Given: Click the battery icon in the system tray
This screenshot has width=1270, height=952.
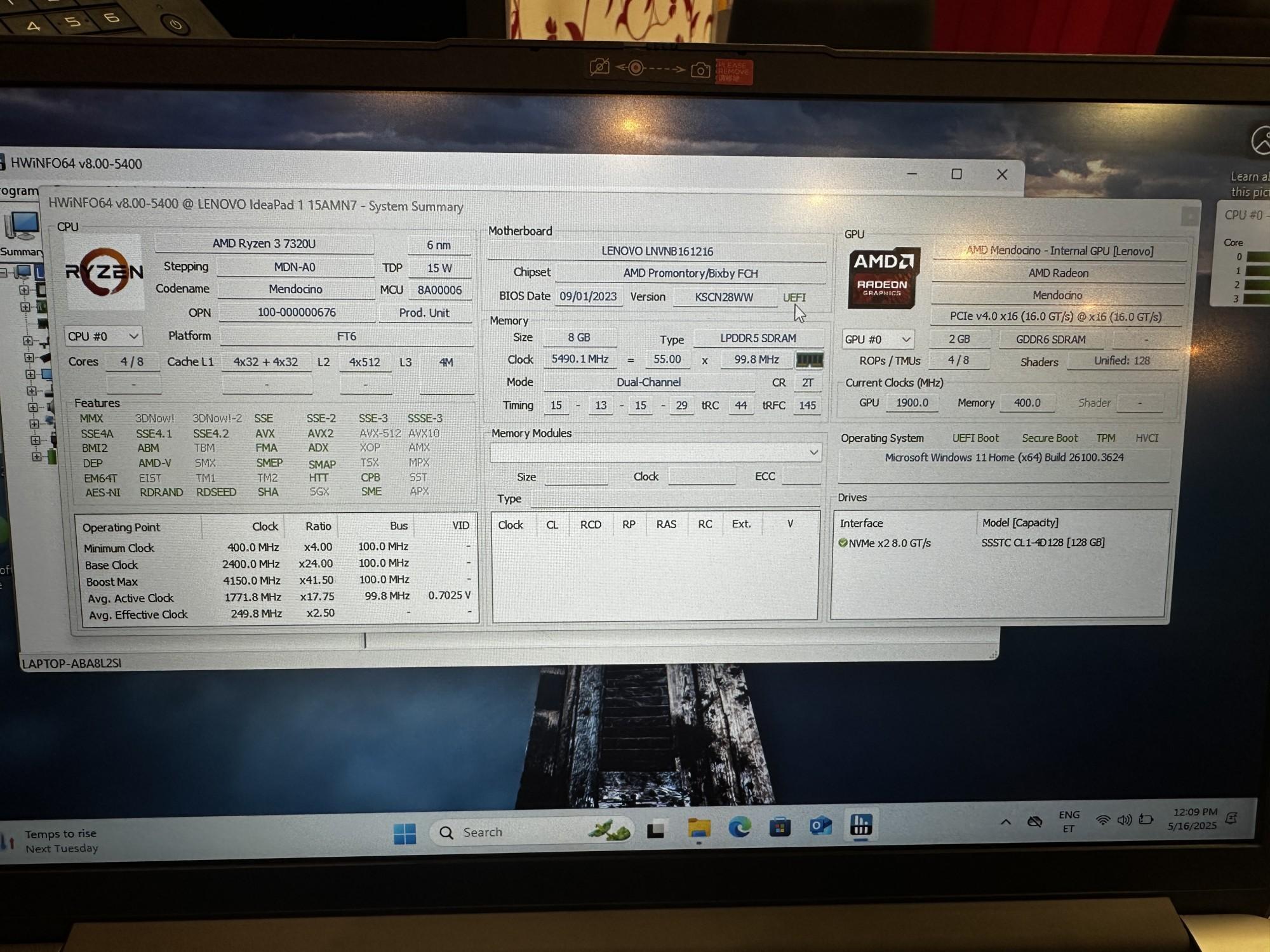Looking at the screenshot, I should click(1146, 819).
